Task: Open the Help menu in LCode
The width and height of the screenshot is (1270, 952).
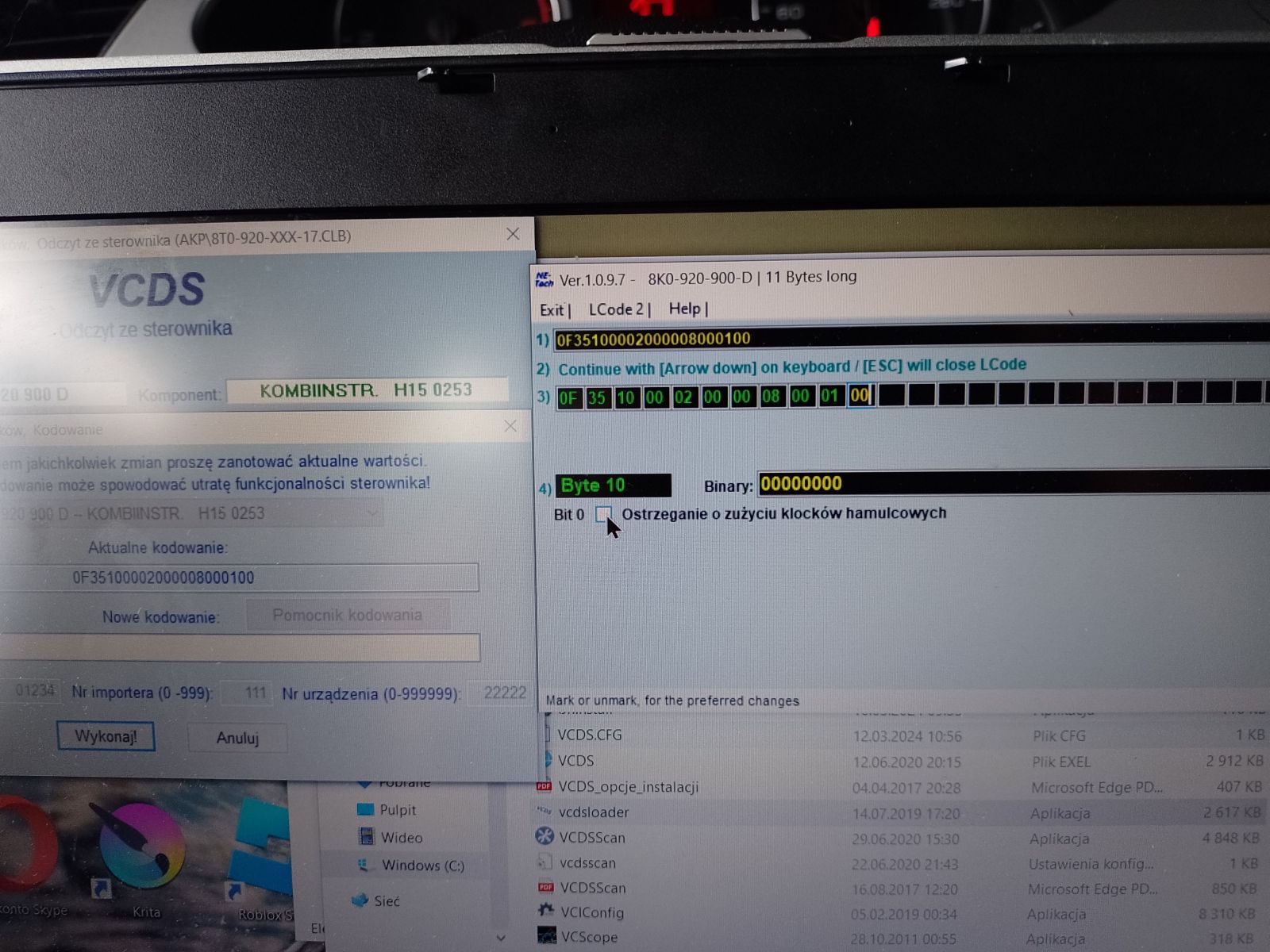Action: pyautogui.click(x=684, y=309)
